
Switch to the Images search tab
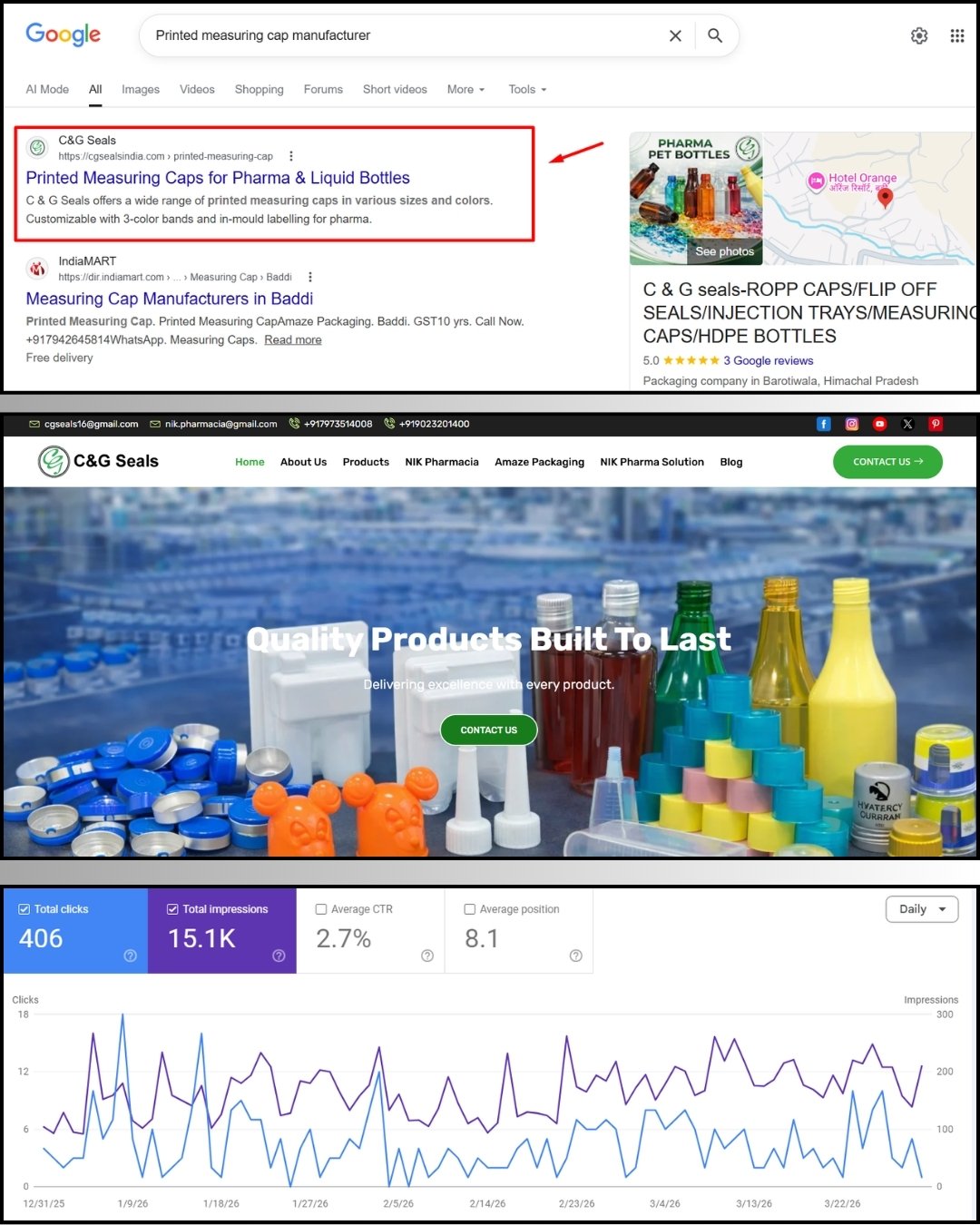(x=141, y=89)
